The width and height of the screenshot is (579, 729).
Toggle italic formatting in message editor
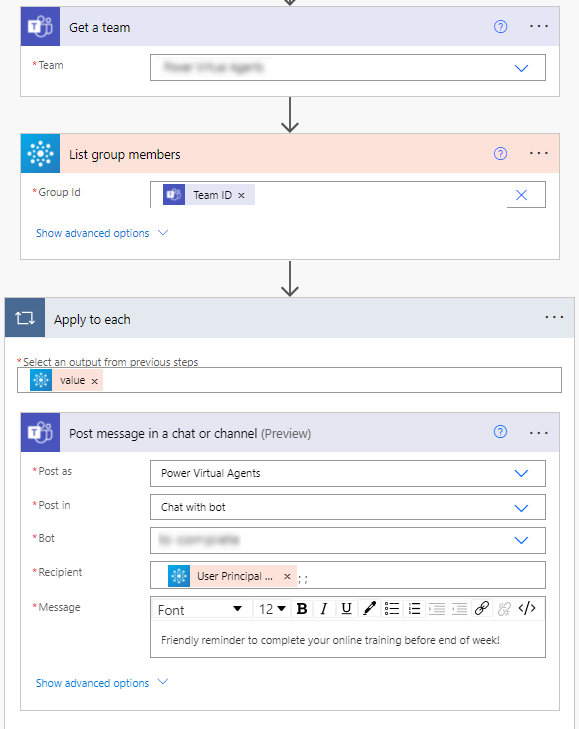tap(324, 609)
